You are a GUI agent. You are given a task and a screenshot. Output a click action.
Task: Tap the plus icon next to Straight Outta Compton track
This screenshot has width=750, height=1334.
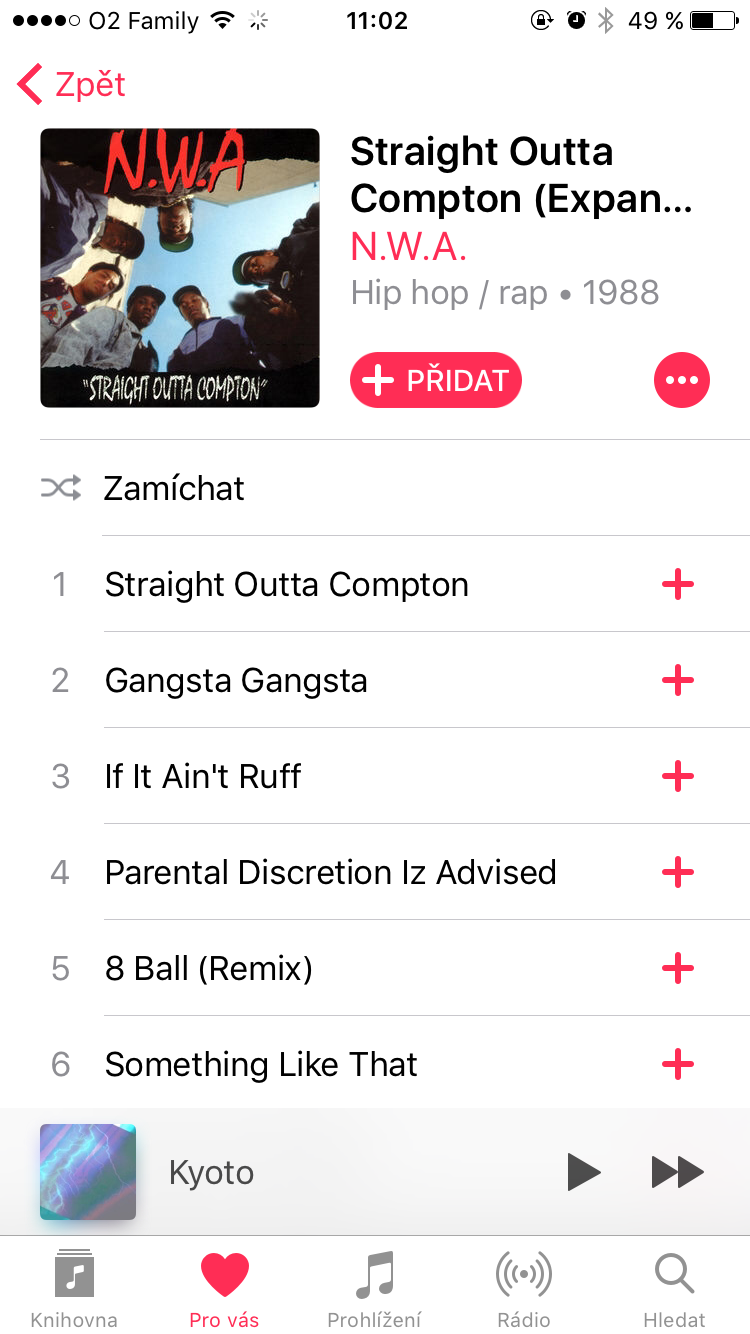tap(678, 584)
